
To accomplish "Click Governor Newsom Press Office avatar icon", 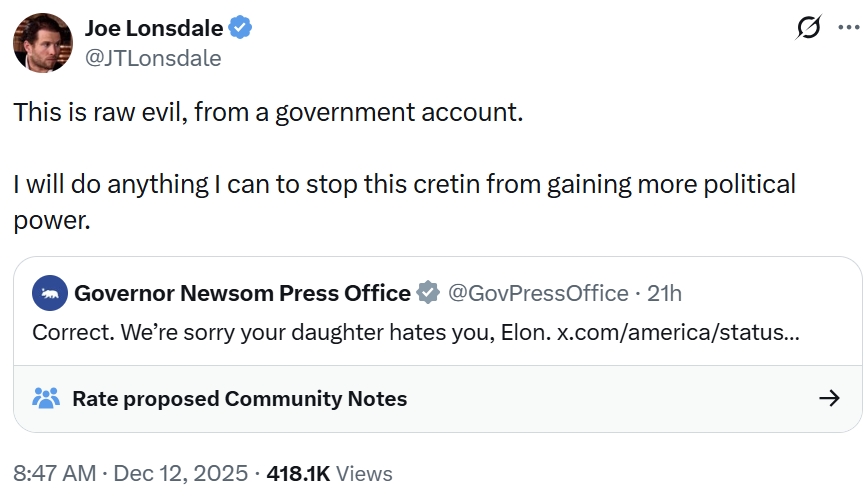I will point(50,293).
